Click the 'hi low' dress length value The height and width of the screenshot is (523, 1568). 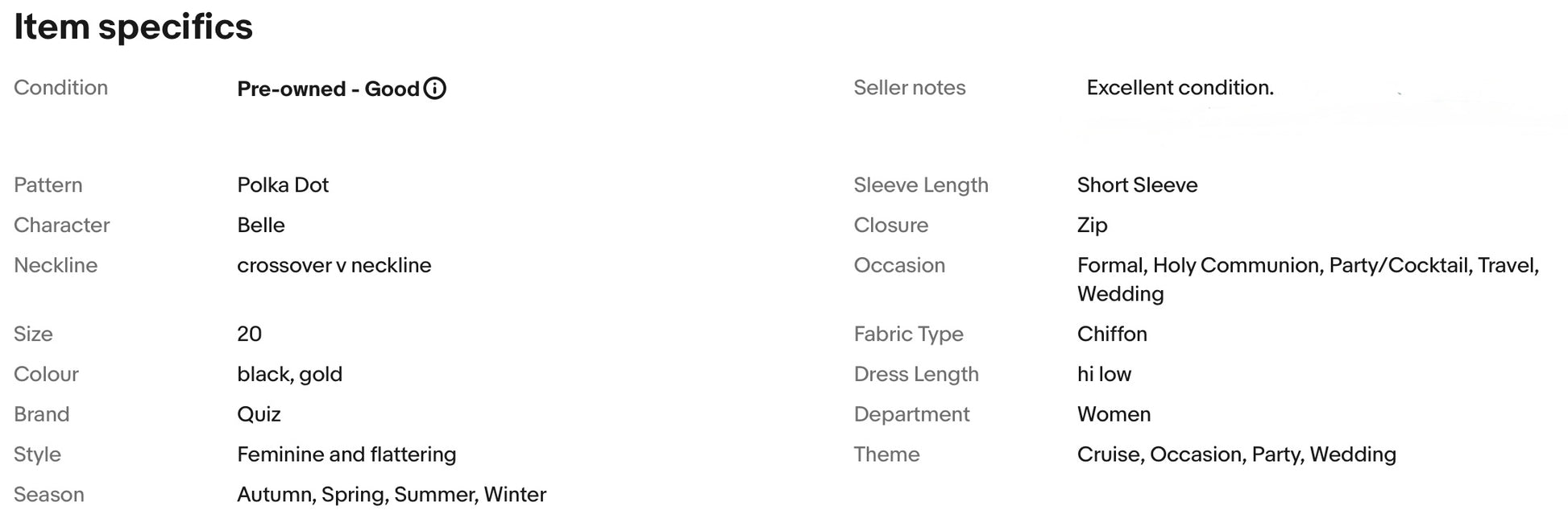coord(1104,374)
